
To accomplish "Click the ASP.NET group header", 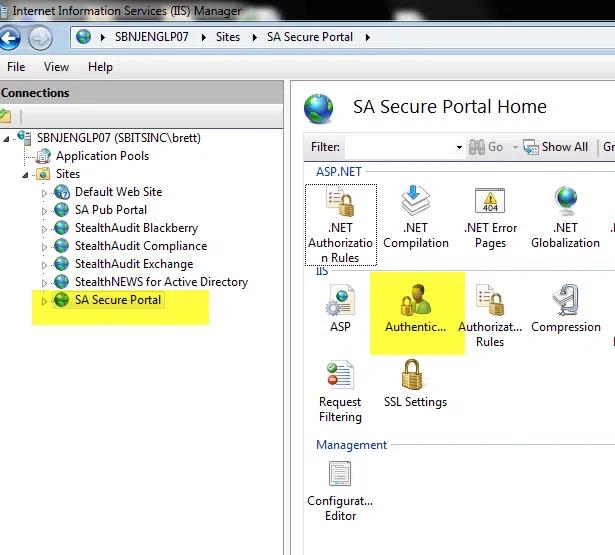I will pyautogui.click(x=339, y=172).
